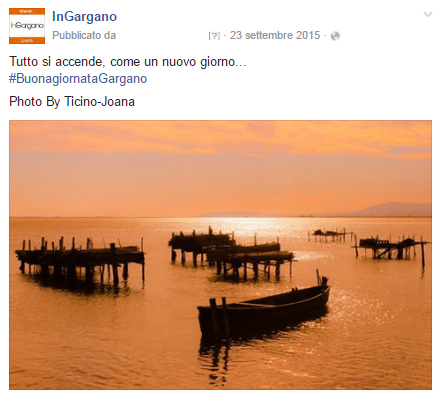Click the Pubblicato da label
The height and width of the screenshot is (400, 439).
click(84, 35)
